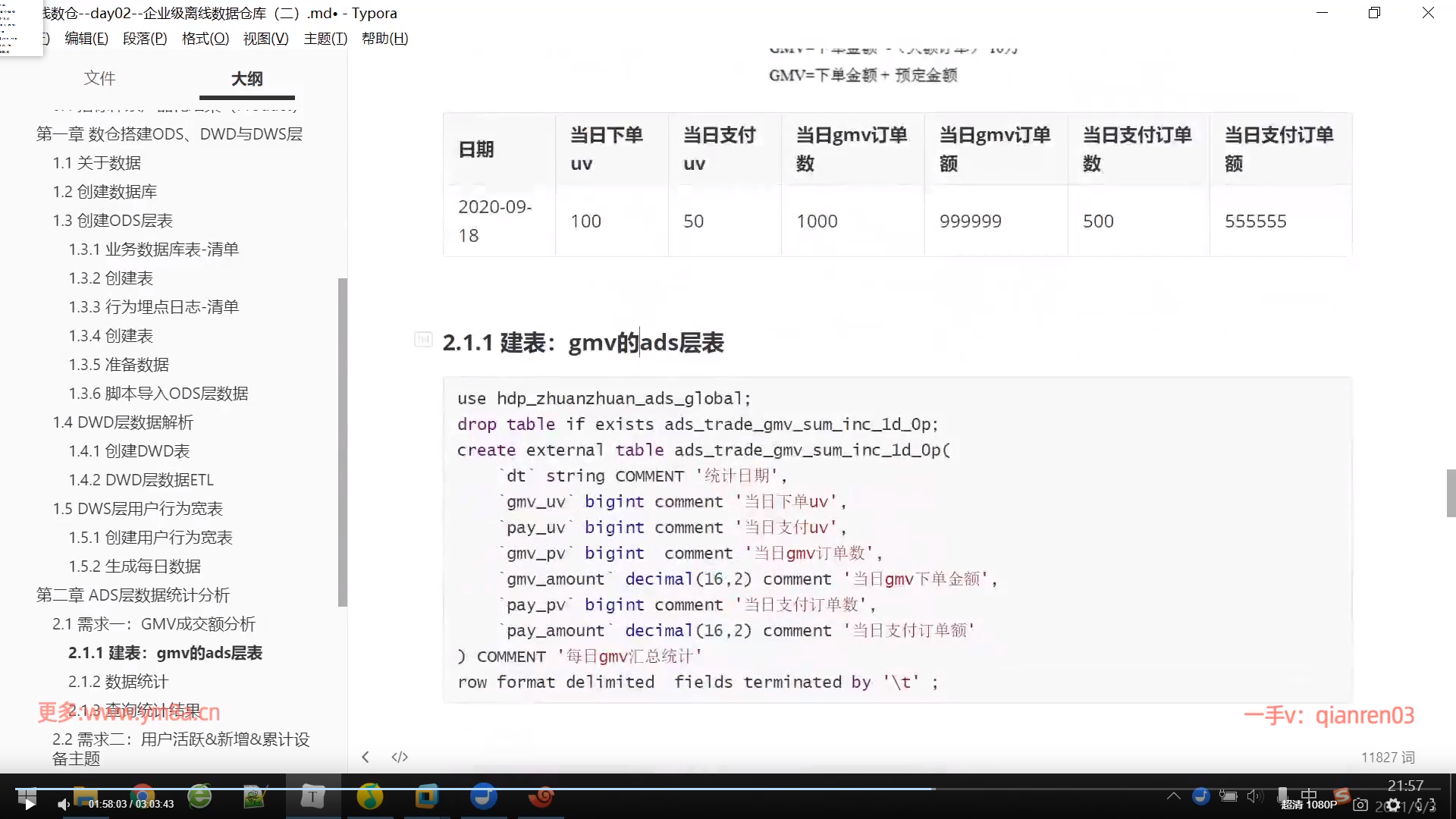The height and width of the screenshot is (819, 1456).
Task: Go to outline item 1.4 DWD层数据解析
Action: 123,422
